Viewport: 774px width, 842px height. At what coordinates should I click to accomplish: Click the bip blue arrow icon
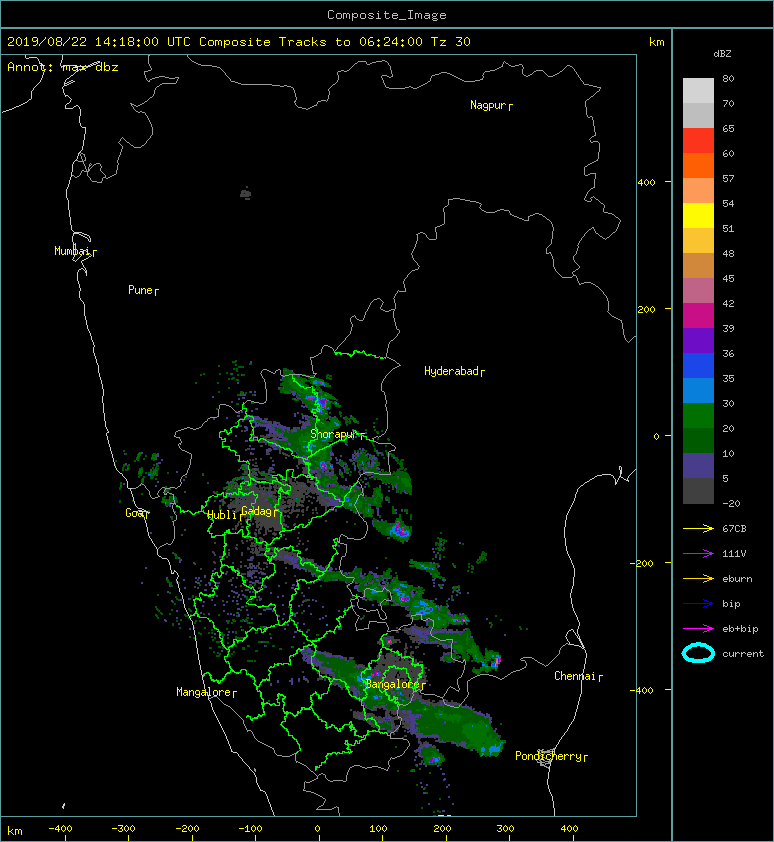point(698,604)
